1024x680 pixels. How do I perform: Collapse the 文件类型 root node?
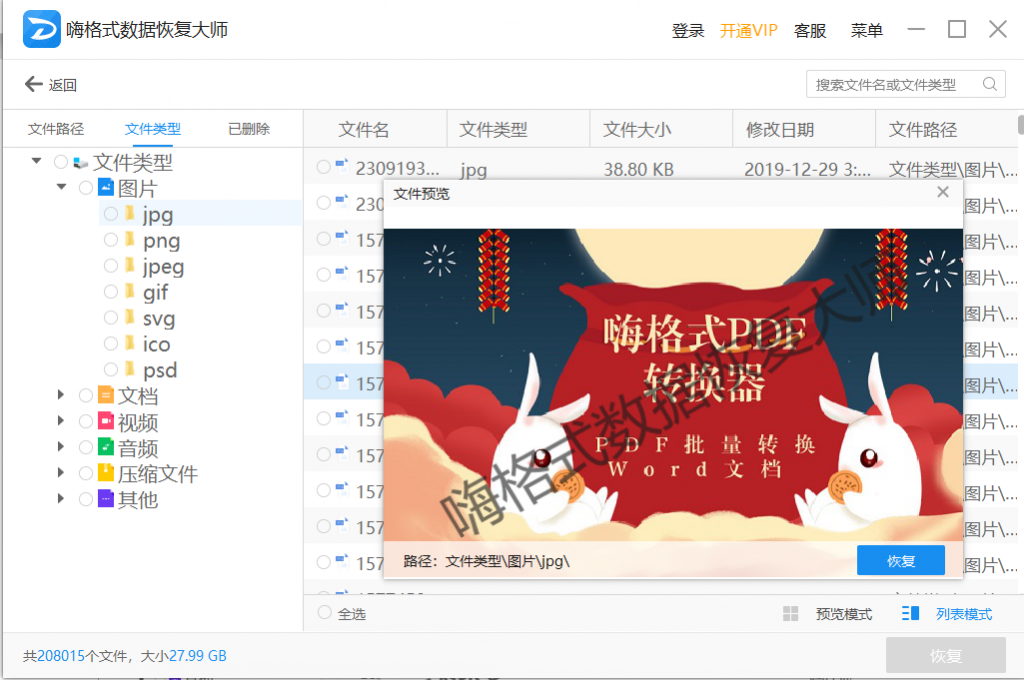tap(37, 161)
